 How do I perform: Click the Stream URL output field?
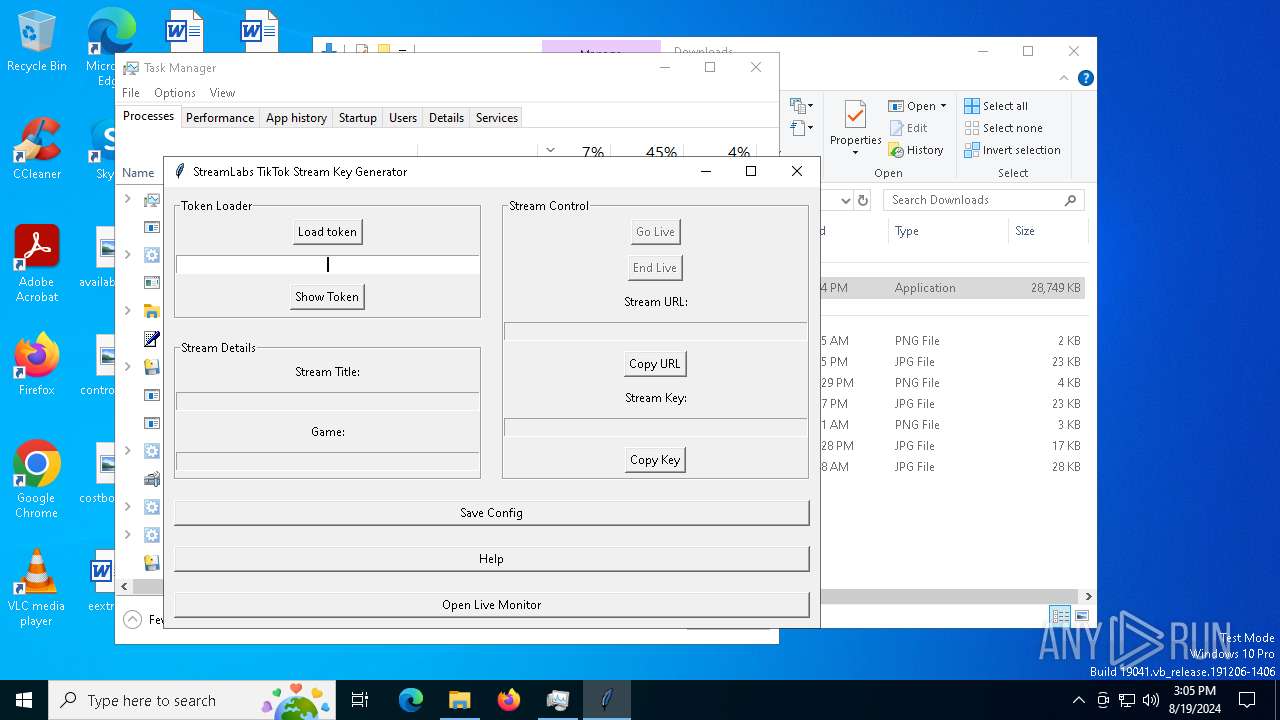tap(655, 331)
